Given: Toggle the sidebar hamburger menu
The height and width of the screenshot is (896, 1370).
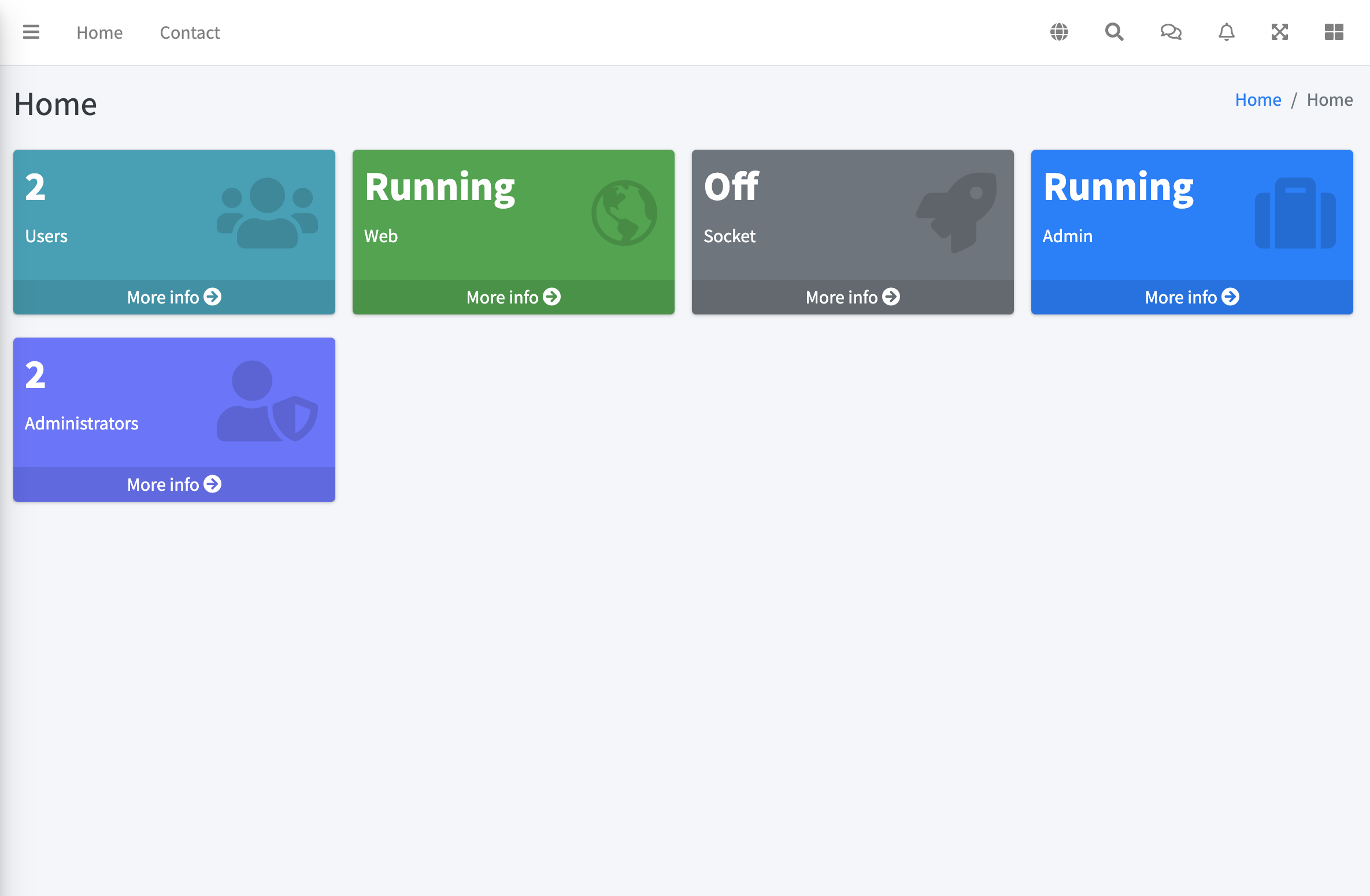Looking at the screenshot, I should (x=31, y=32).
